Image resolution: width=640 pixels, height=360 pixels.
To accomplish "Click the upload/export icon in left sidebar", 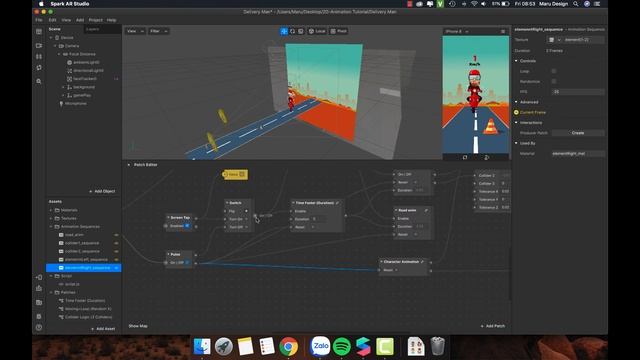I will (39, 288).
